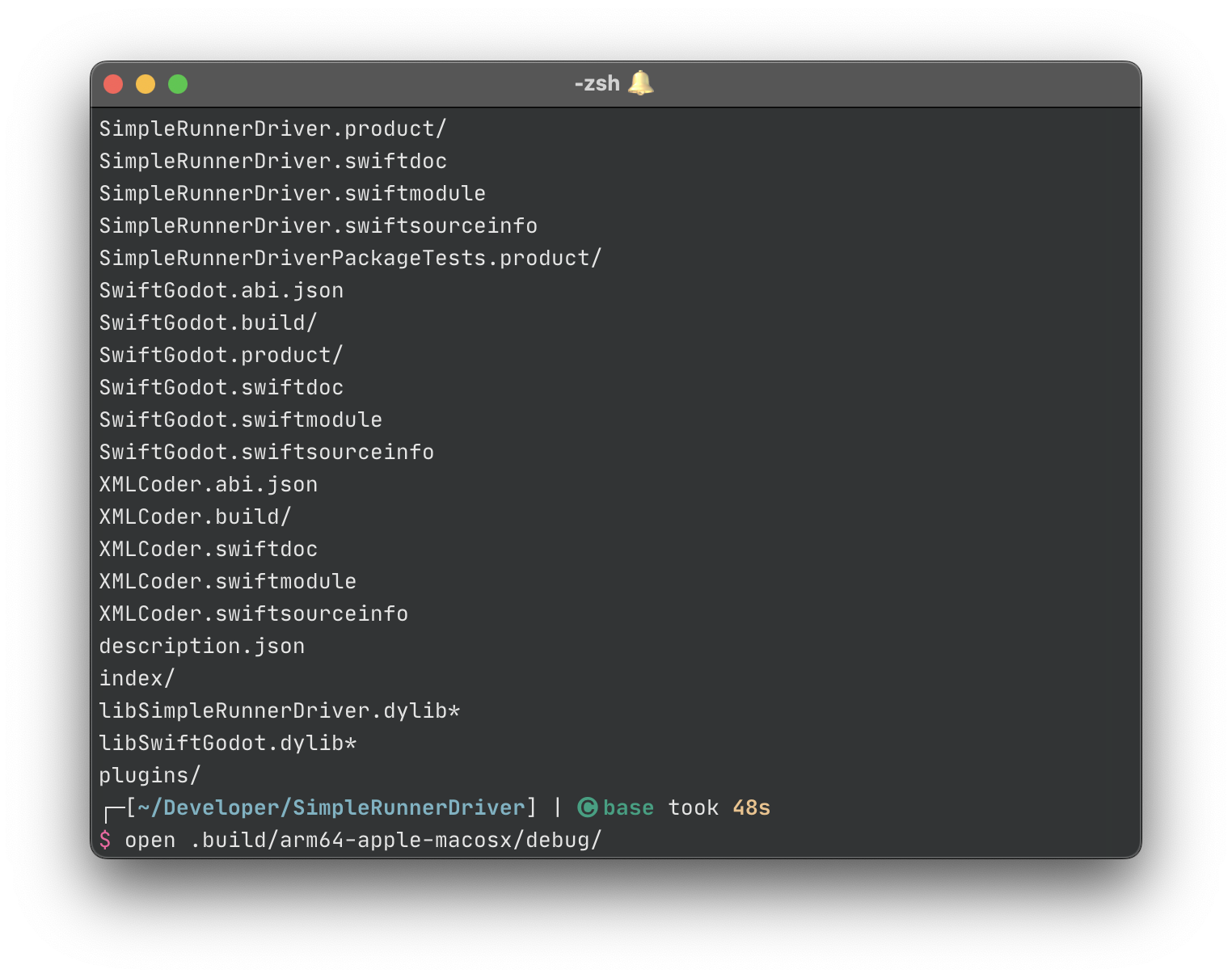The image size is (1232, 978).
Task: Select the 48s duration text
Action: (x=750, y=807)
